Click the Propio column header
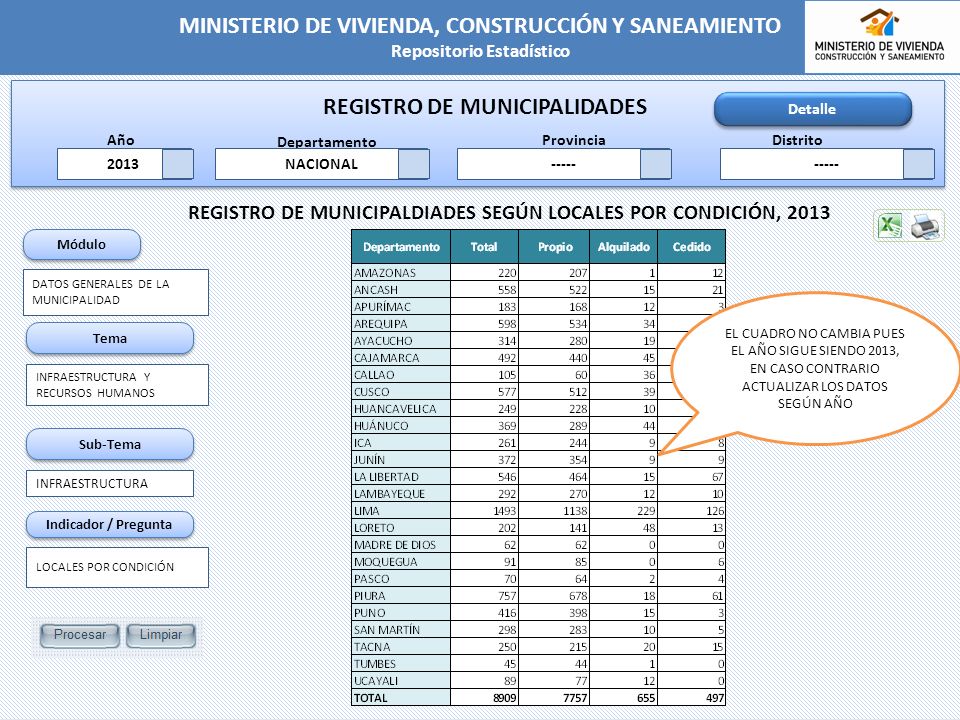960x720 pixels. pos(554,247)
